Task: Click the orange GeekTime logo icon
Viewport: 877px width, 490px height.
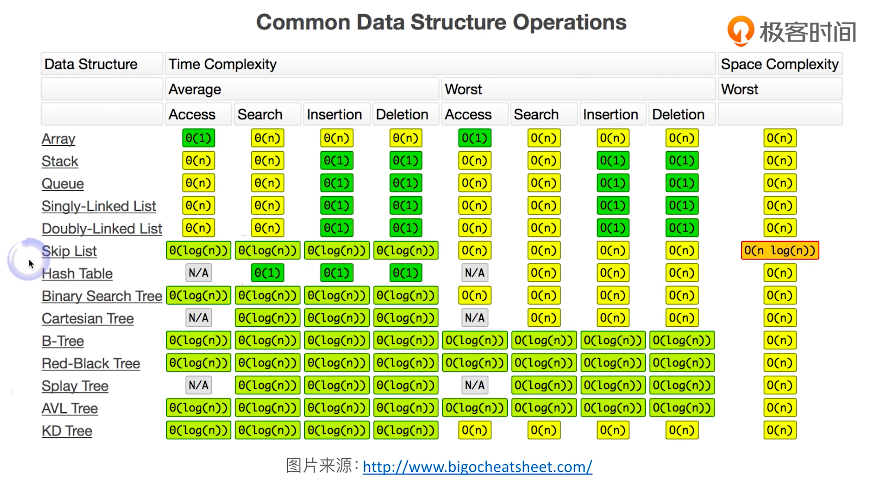Action: click(740, 31)
